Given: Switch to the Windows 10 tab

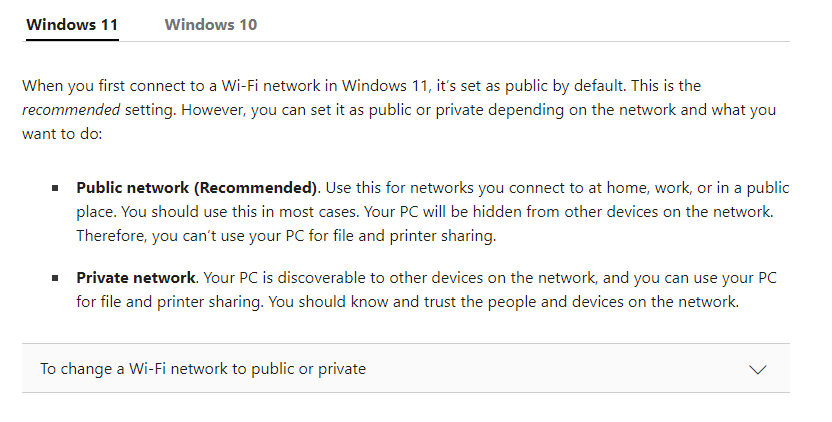Looking at the screenshot, I should coord(211,24).
